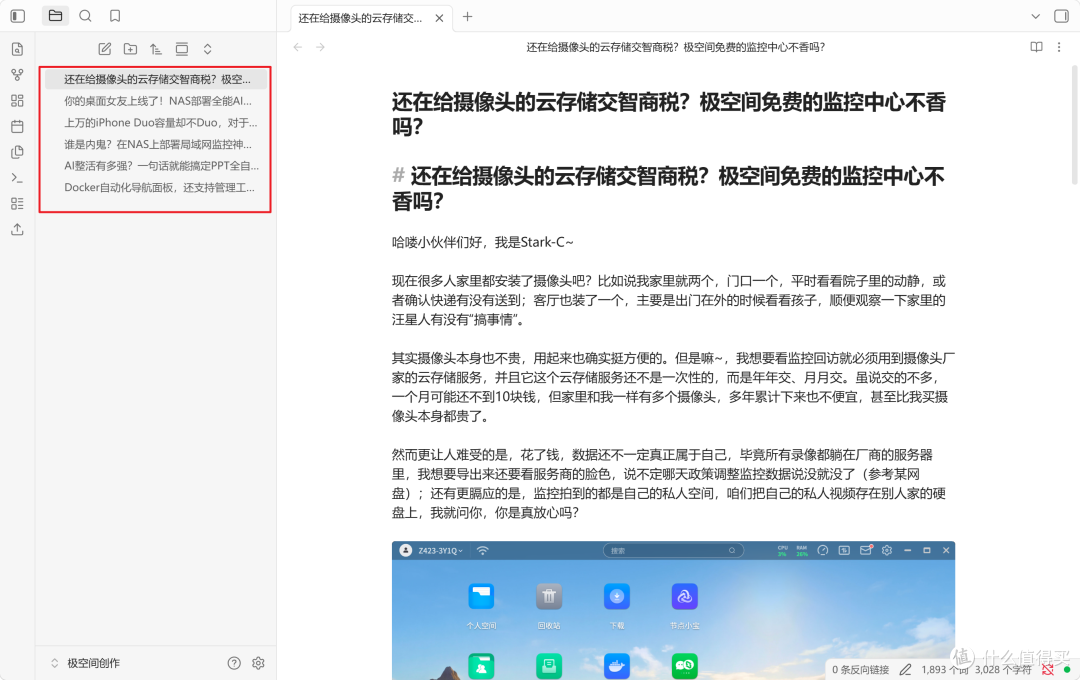Open note 谁是内鬼？在NAS上部署局域网监控
This screenshot has height=680, width=1080.
click(156, 144)
